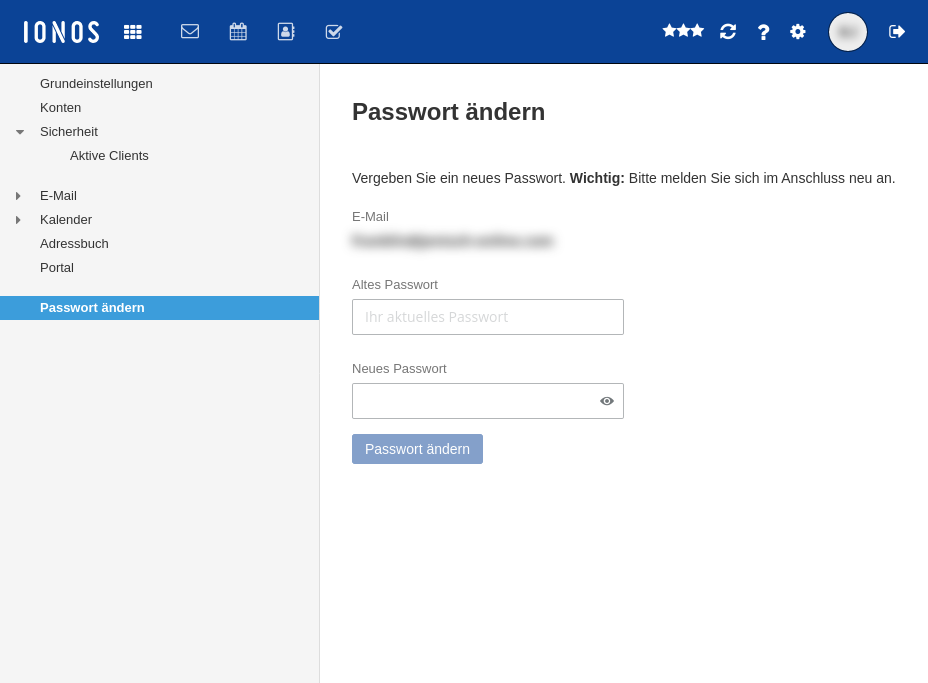Expand the Kalender settings section

[18, 219]
